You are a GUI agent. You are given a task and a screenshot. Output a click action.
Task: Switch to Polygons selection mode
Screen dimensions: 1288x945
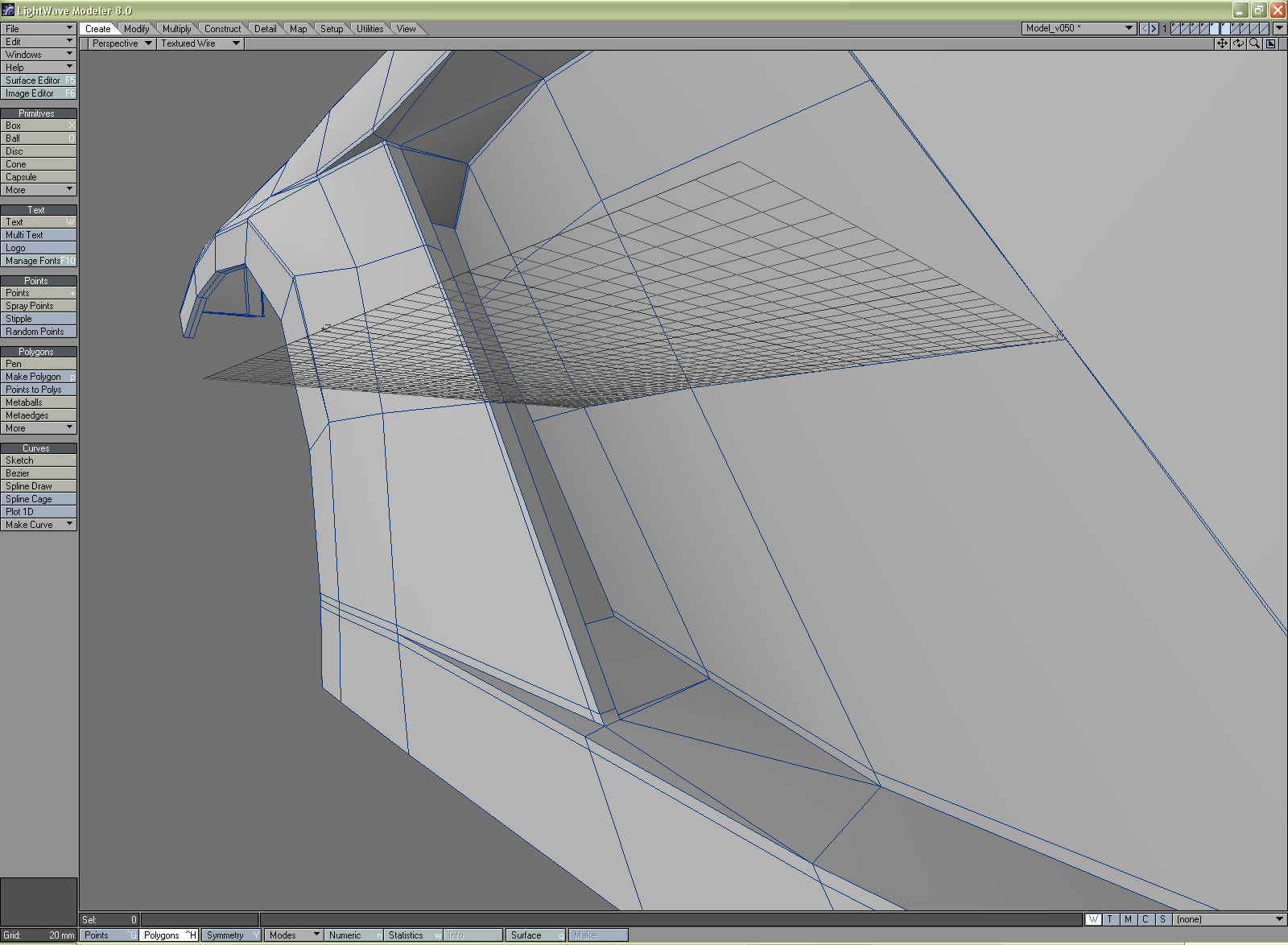(169, 935)
